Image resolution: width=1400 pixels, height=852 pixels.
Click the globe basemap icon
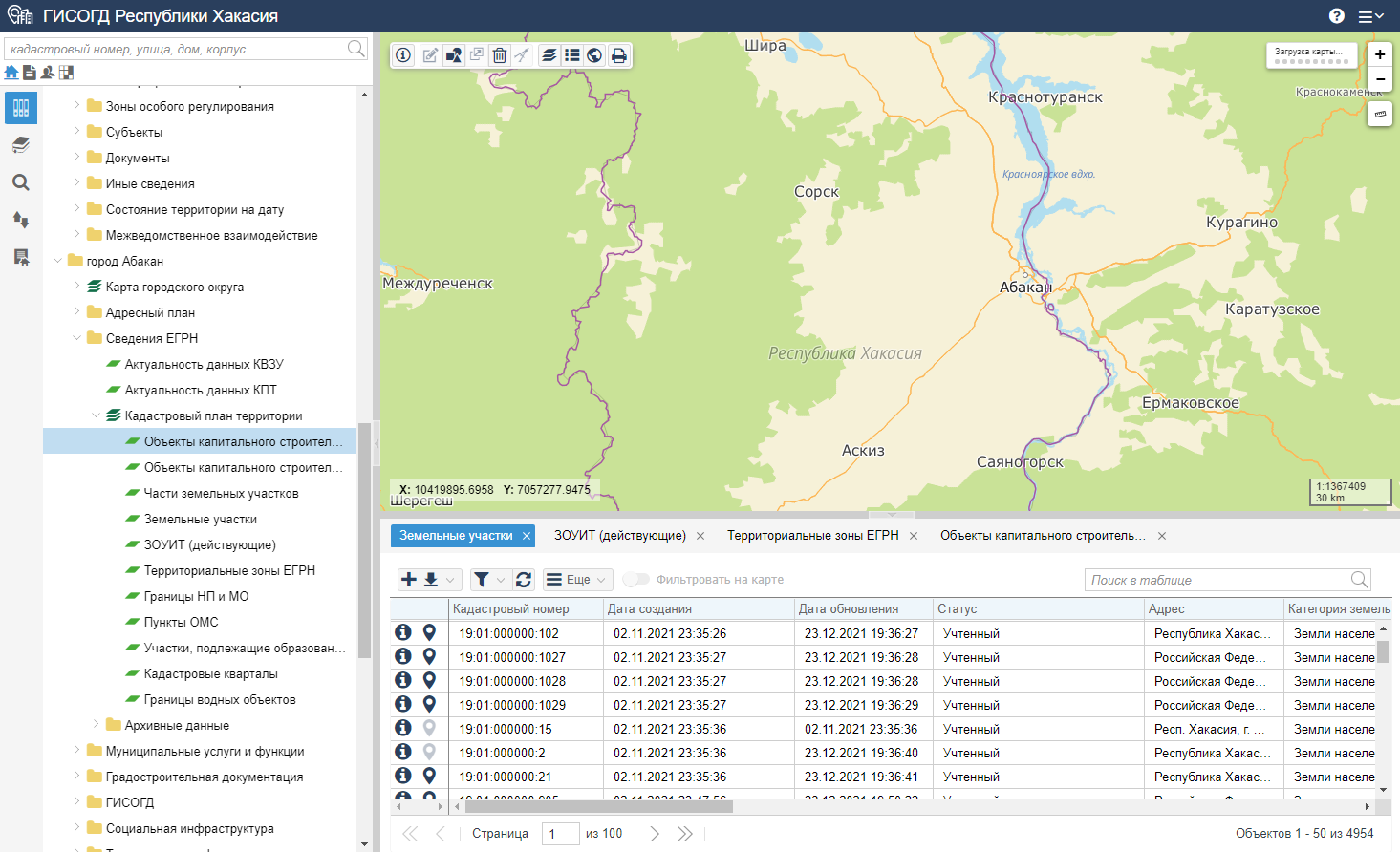[x=594, y=55]
